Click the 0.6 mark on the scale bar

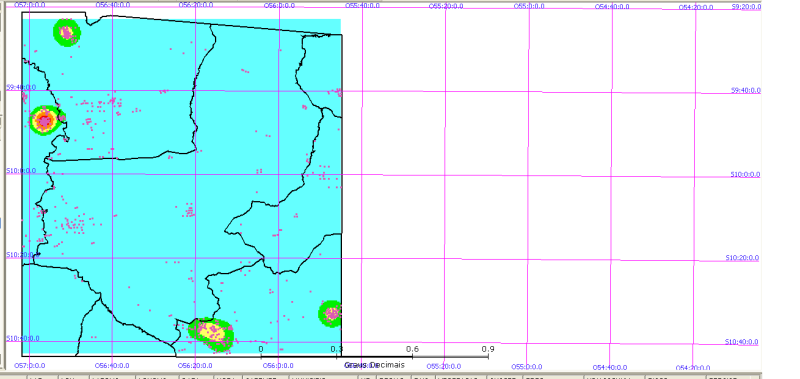click(x=412, y=349)
